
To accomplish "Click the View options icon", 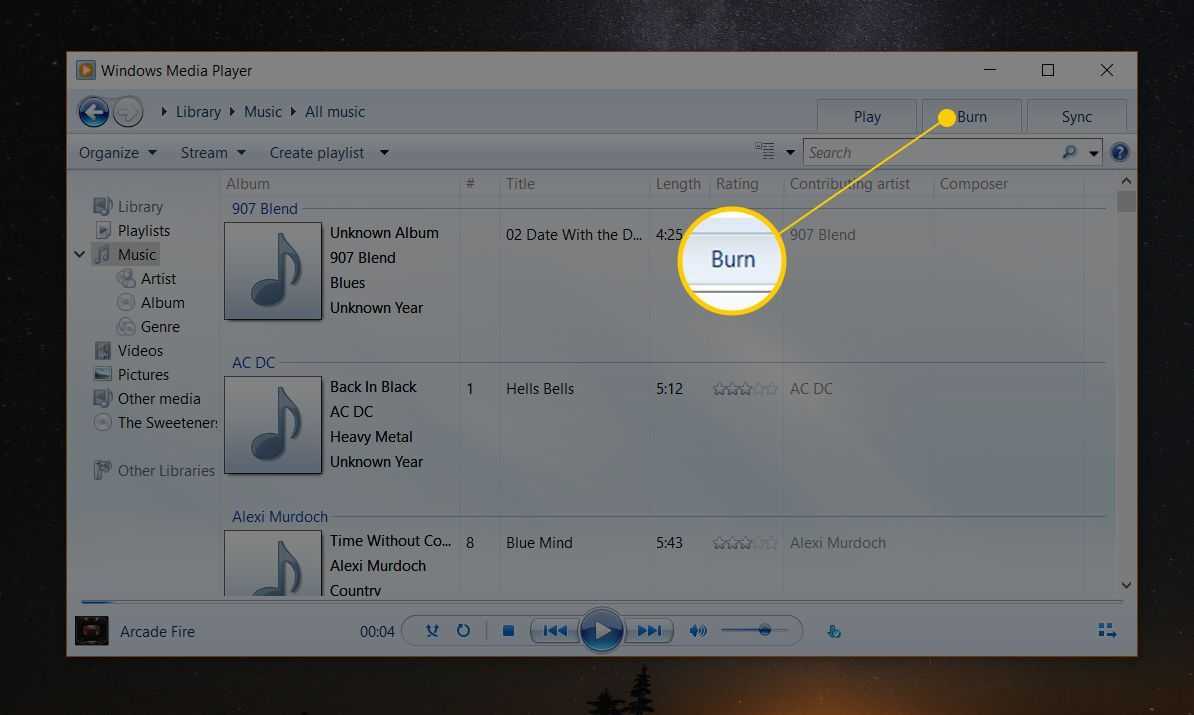I will (765, 151).
